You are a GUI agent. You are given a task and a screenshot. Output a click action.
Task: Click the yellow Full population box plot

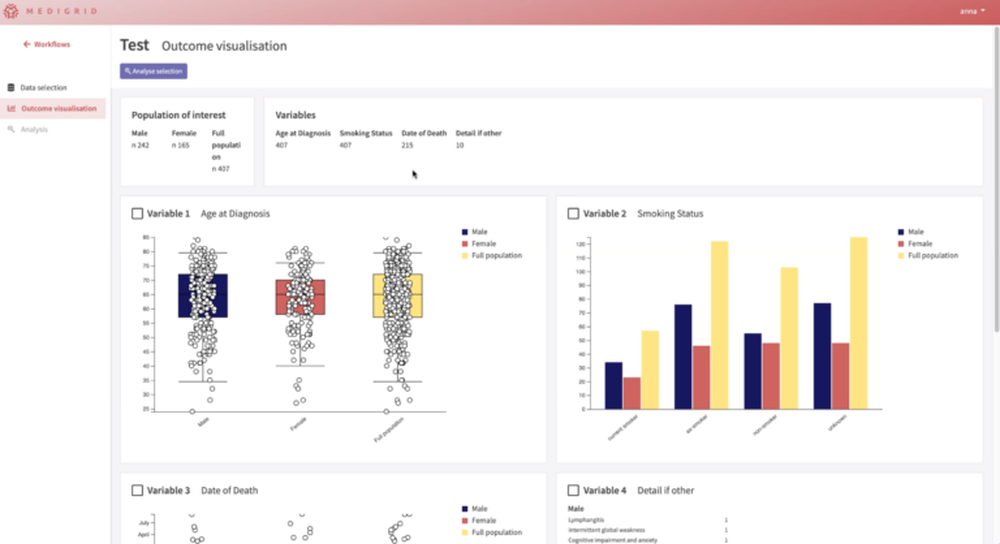pos(397,296)
